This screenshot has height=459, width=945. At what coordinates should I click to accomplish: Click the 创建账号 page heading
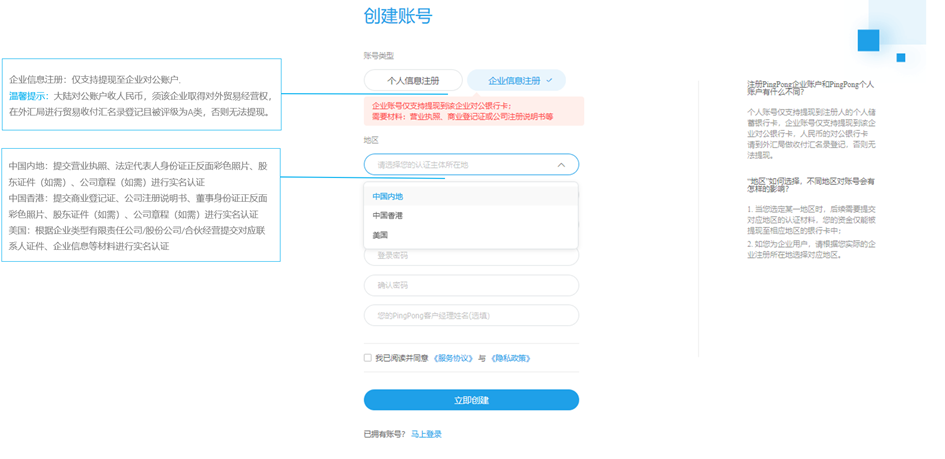coord(398,16)
